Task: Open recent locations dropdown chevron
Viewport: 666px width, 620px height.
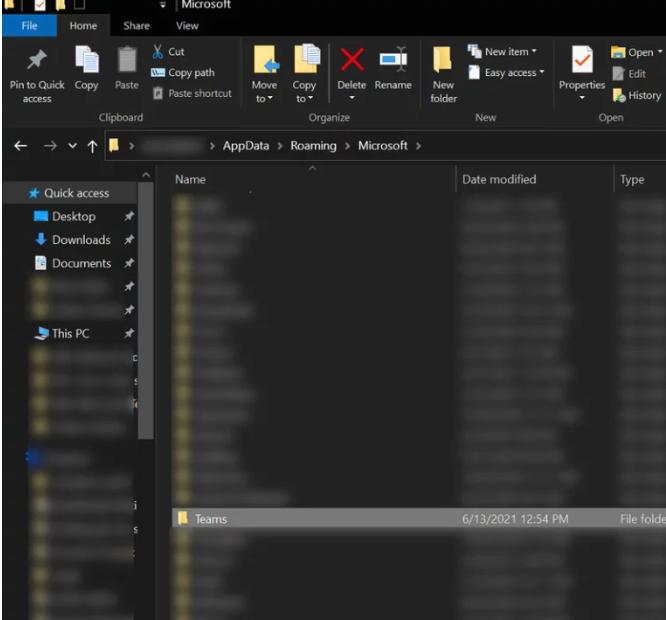Action: tap(72, 146)
